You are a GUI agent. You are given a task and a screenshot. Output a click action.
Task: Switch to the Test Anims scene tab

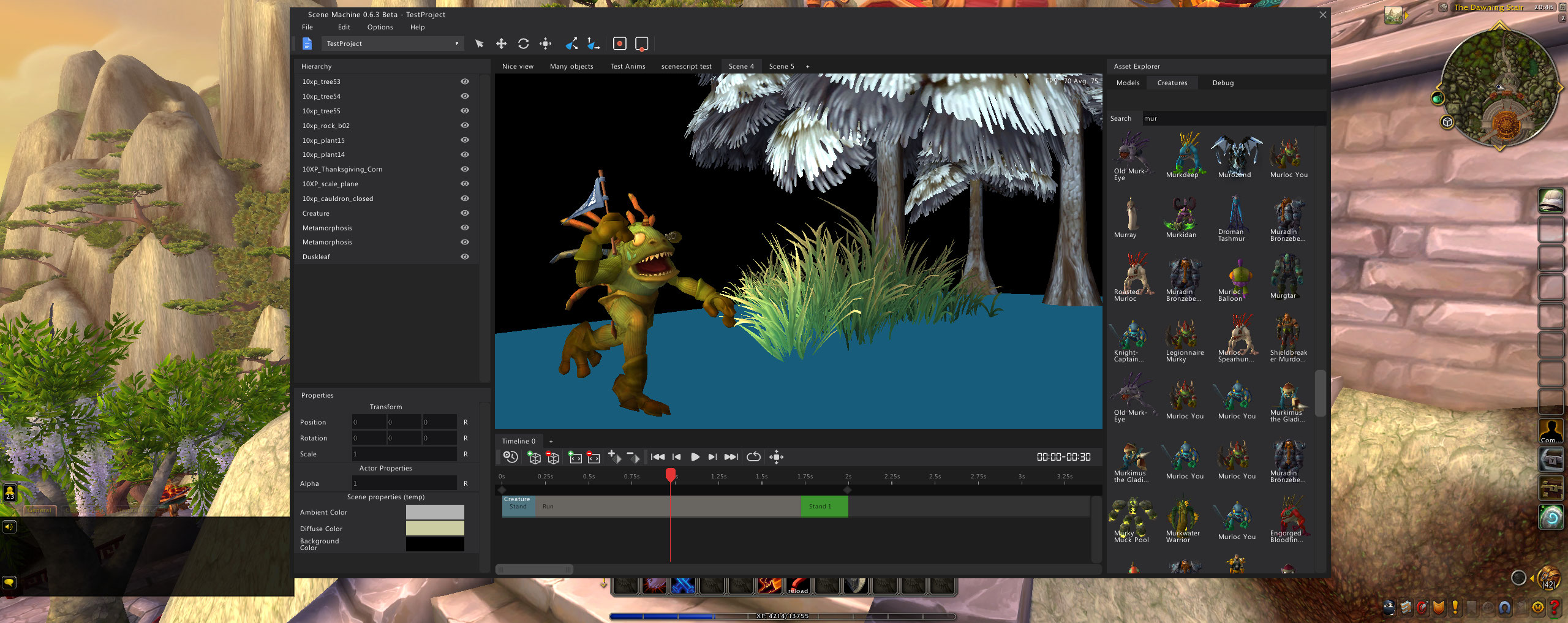[628, 66]
